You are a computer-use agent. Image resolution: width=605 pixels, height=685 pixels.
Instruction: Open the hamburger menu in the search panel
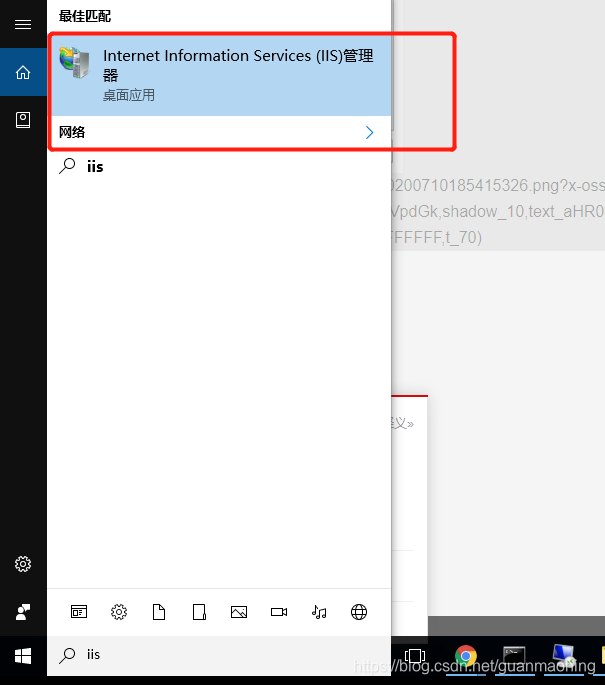pyautogui.click(x=23, y=24)
